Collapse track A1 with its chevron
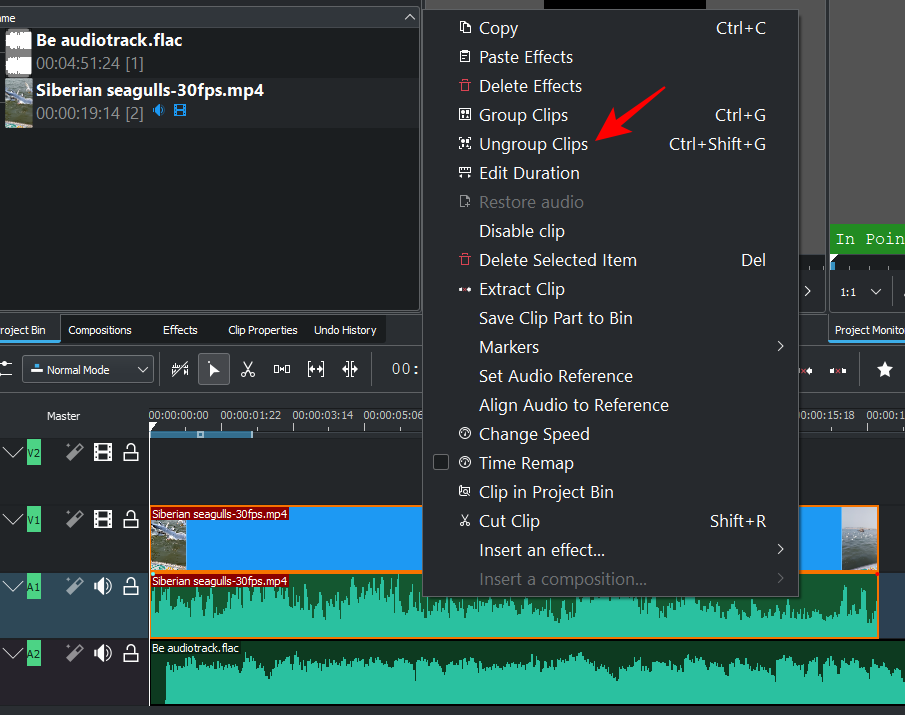Image resolution: width=905 pixels, height=715 pixels. [12, 587]
